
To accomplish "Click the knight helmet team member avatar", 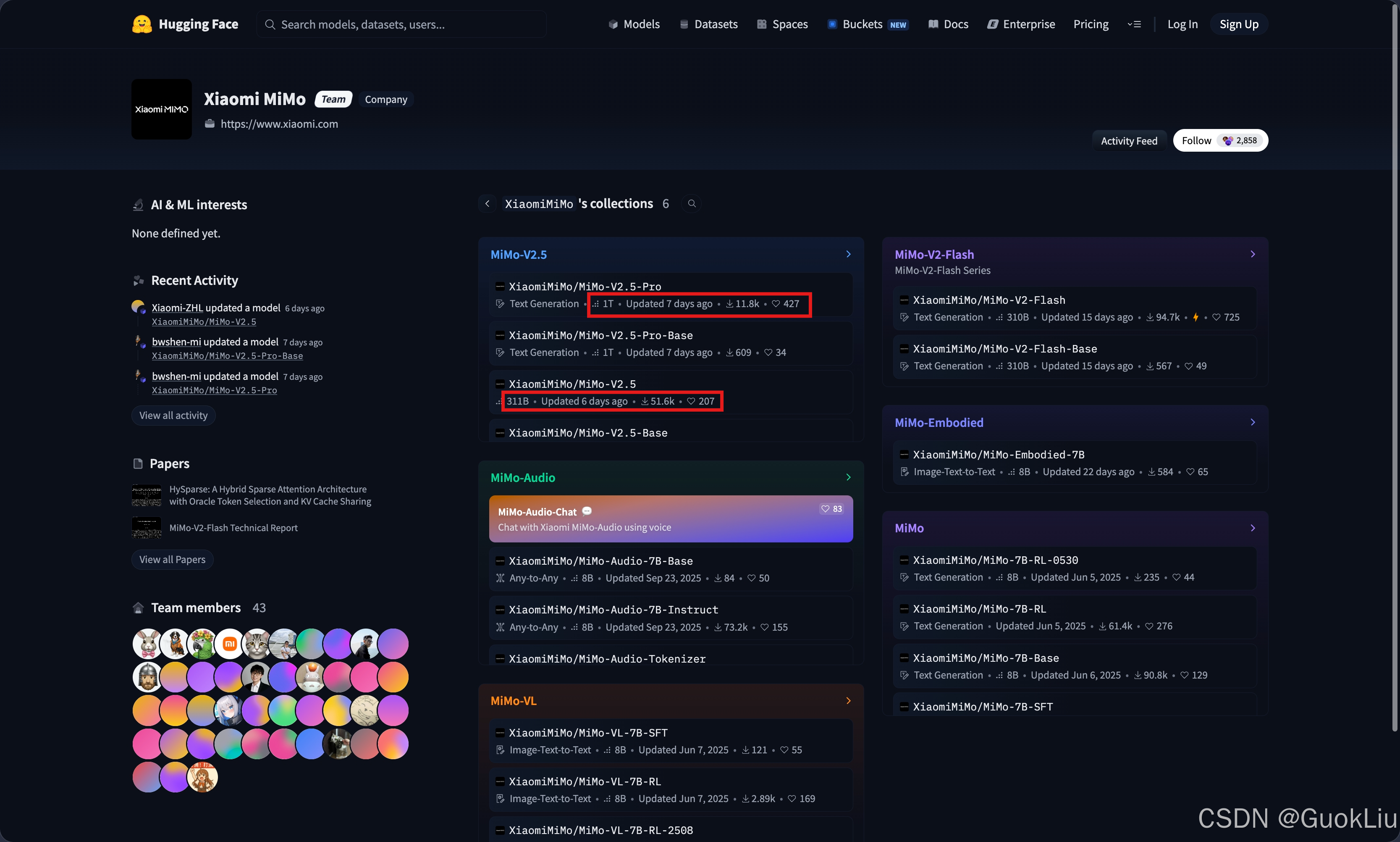I will (147, 677).
